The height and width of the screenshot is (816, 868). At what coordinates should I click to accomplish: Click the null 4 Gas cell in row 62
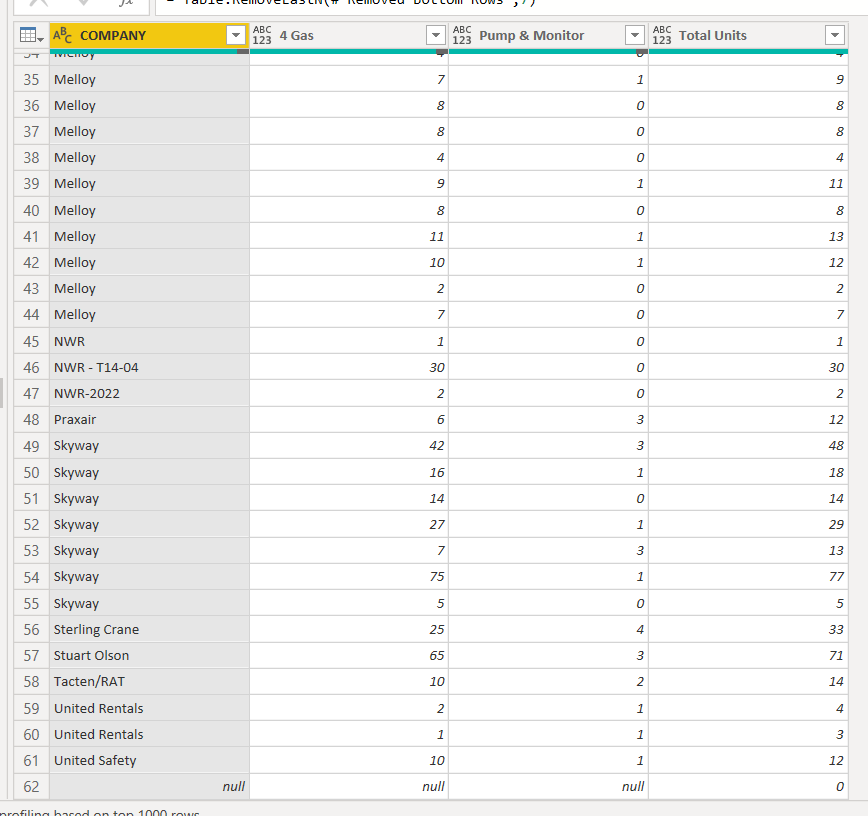[x=349, y=787]
